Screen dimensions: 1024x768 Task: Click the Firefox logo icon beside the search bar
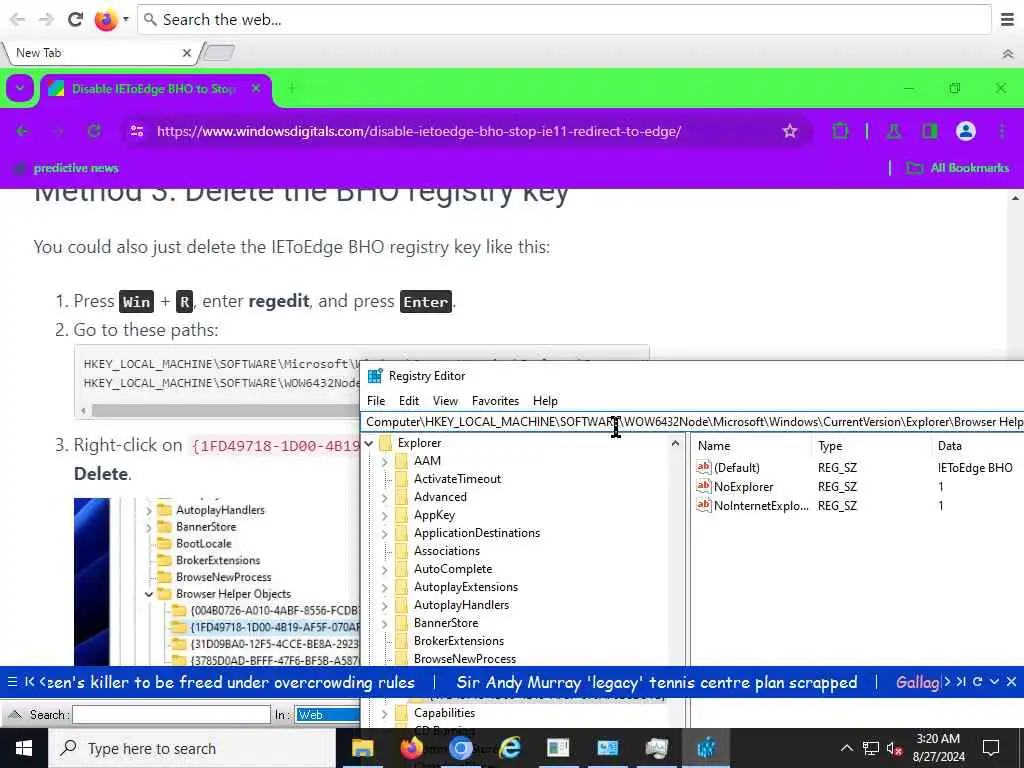pos(105,20)
